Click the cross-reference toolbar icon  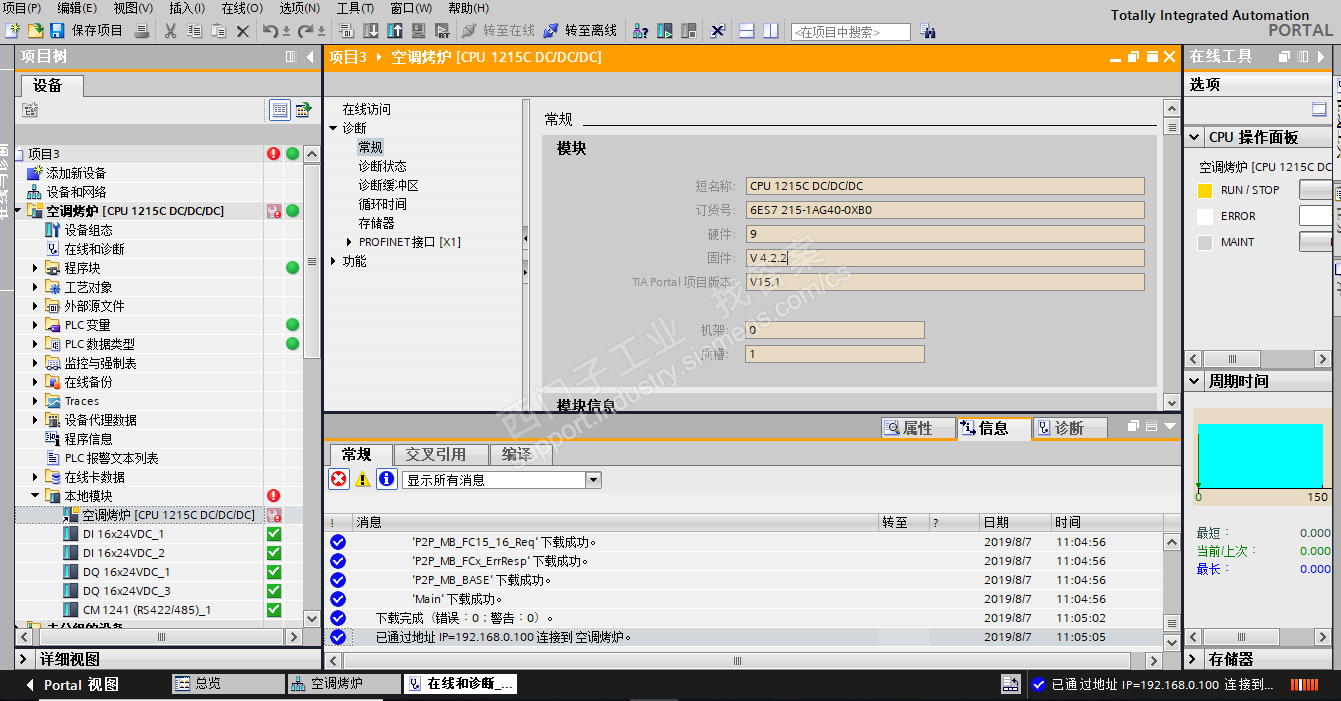(717, 31)
